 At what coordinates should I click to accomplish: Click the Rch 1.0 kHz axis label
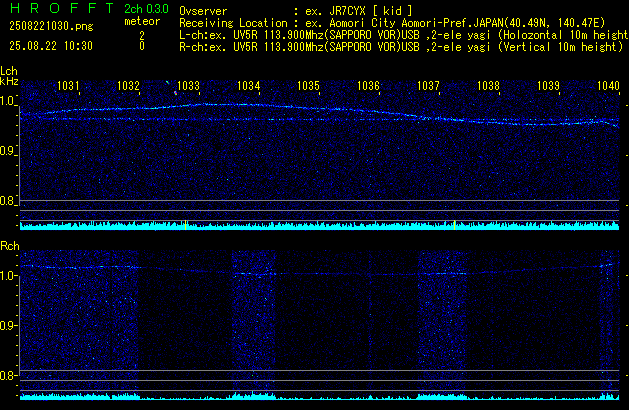(8, 276)
